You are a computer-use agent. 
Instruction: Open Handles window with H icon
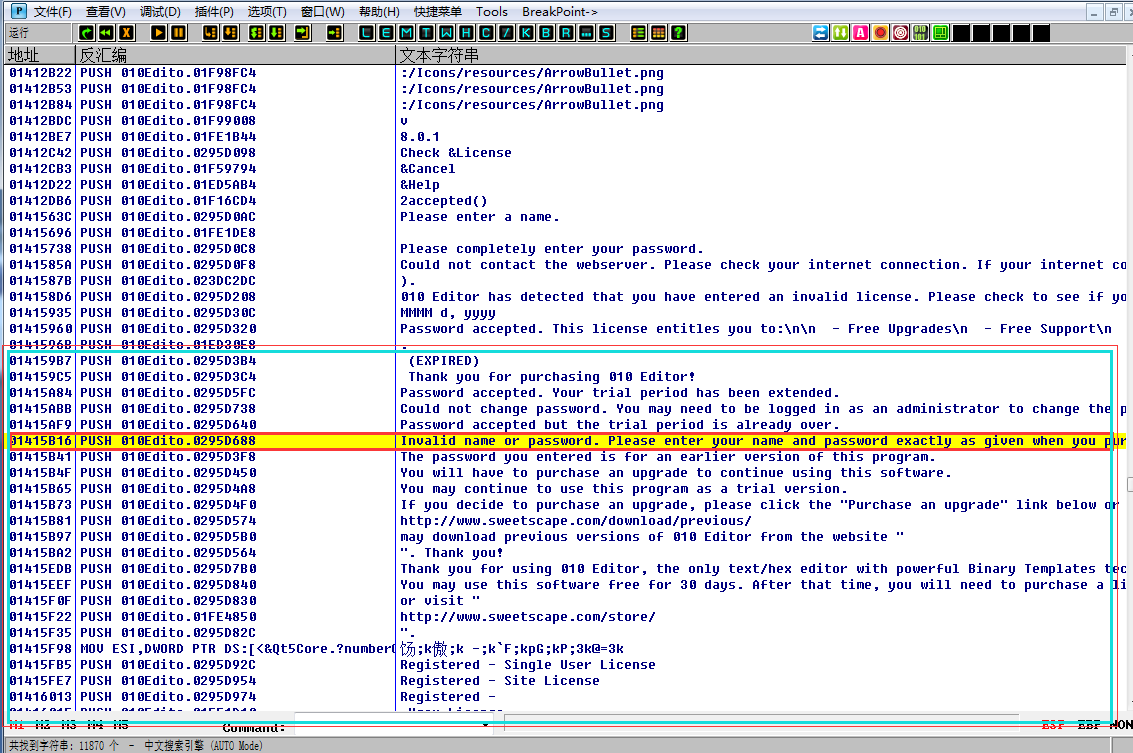(x=466, y=33)
